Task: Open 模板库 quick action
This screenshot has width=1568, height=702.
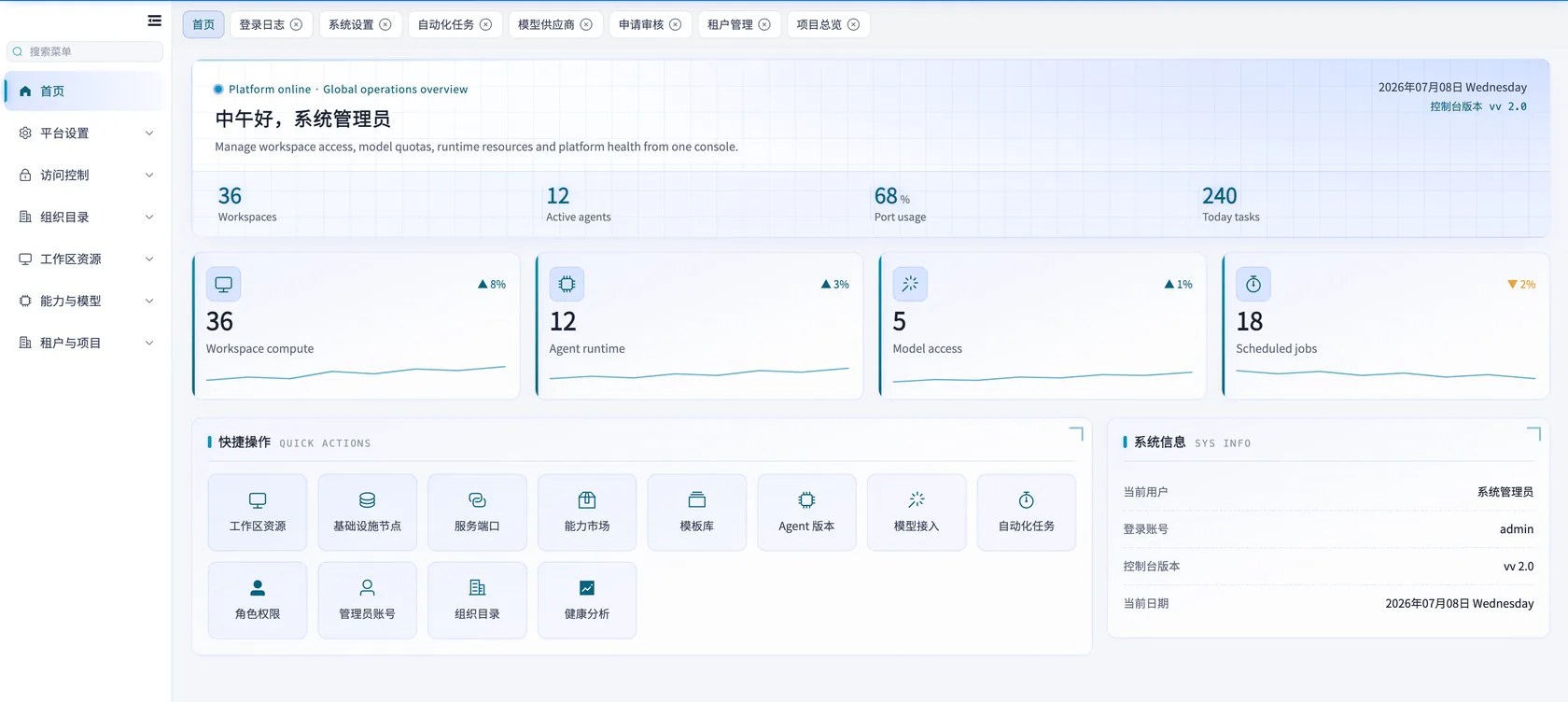Action: click(697, 512)
